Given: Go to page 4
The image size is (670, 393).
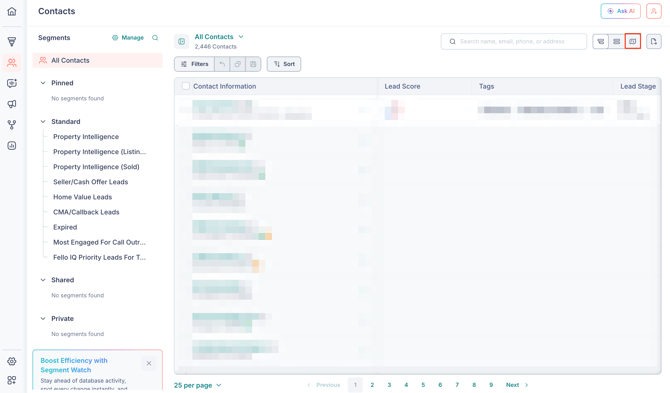Looking at the screenshot, I should point(406,385).
